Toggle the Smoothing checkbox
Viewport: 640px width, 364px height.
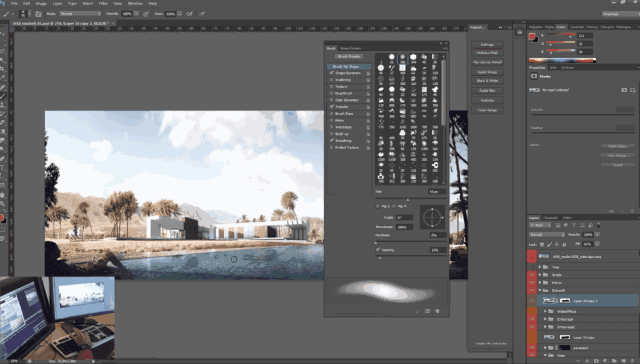click(x=332, y=140)
